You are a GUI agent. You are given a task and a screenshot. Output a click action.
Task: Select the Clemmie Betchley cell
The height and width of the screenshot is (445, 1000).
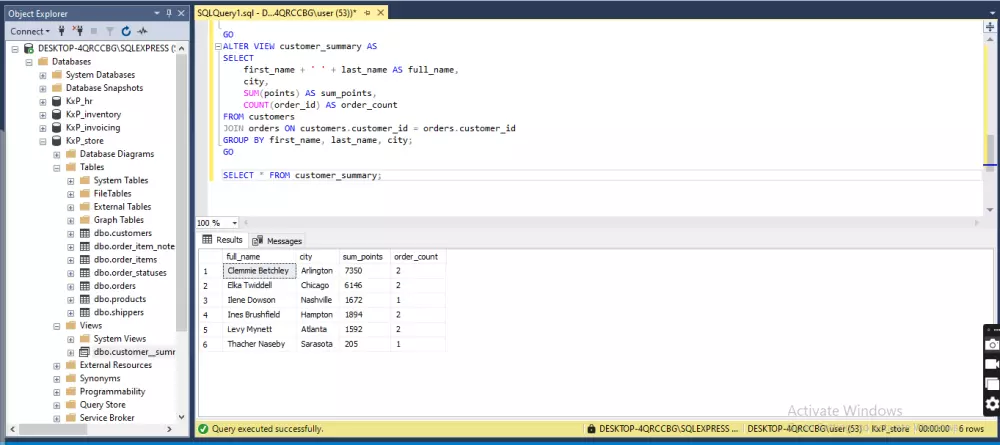point(260,271)
